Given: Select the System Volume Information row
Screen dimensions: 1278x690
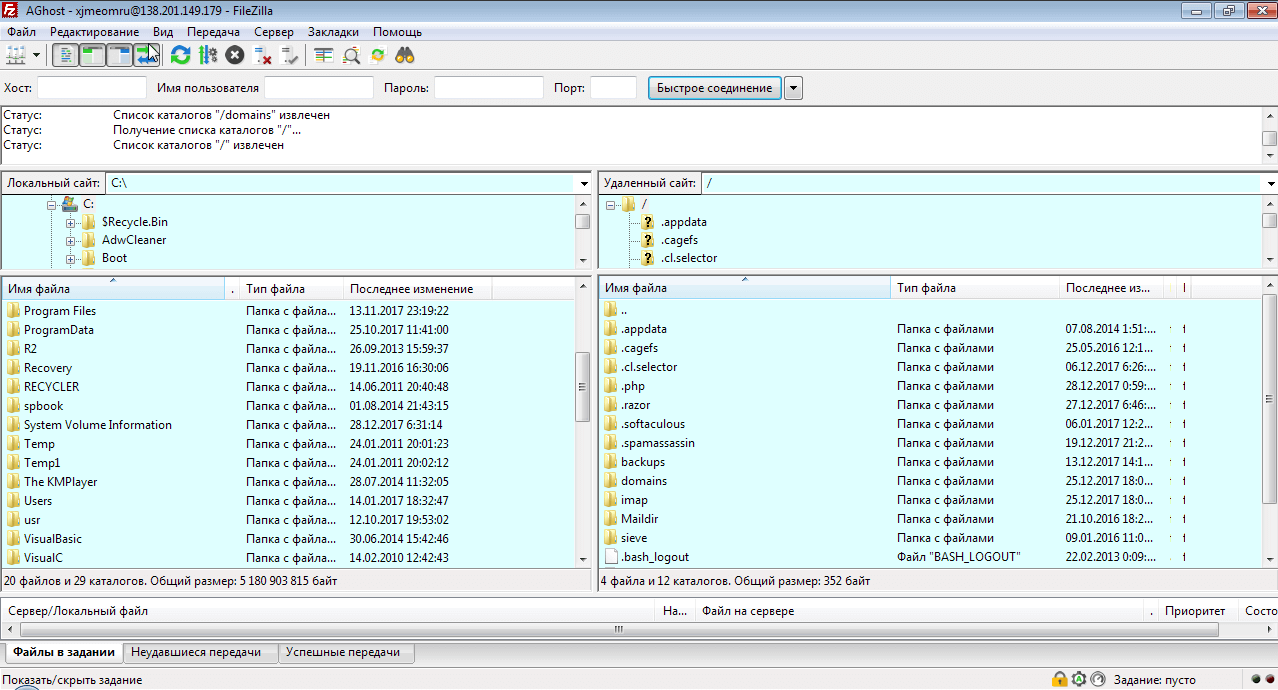Looking at the screenshot, I should (288, 425).
